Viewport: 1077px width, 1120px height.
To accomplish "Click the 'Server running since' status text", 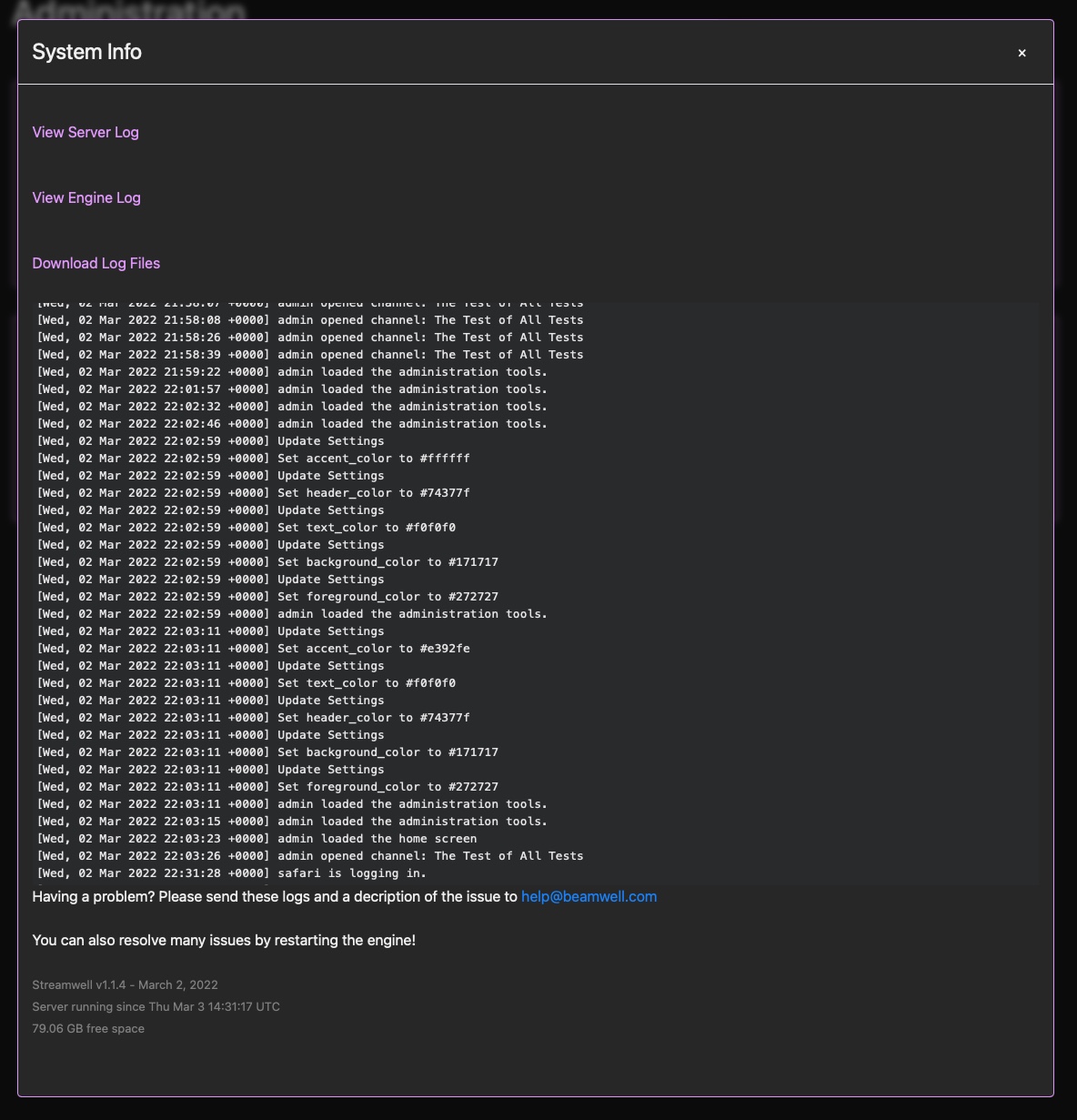I will 156,1006.
